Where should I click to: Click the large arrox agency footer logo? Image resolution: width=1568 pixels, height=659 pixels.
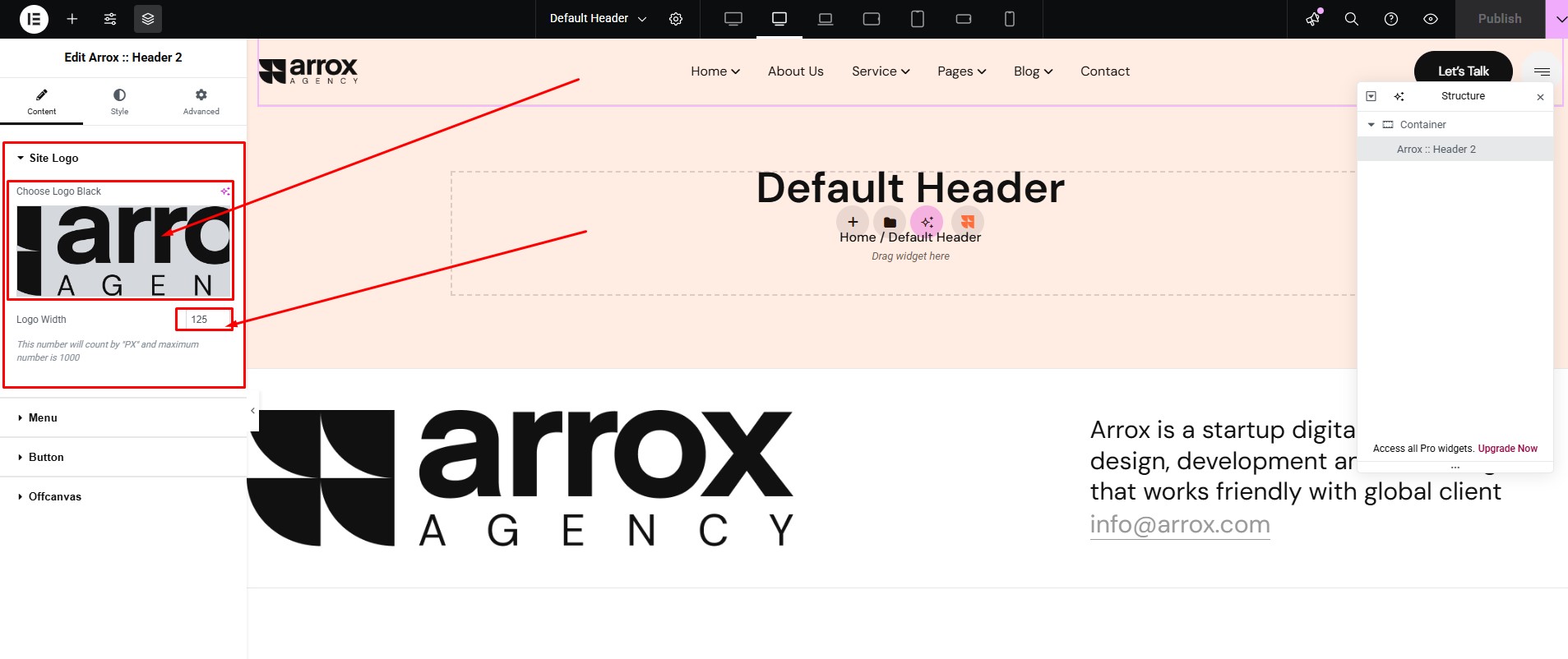tap(520, 478)
